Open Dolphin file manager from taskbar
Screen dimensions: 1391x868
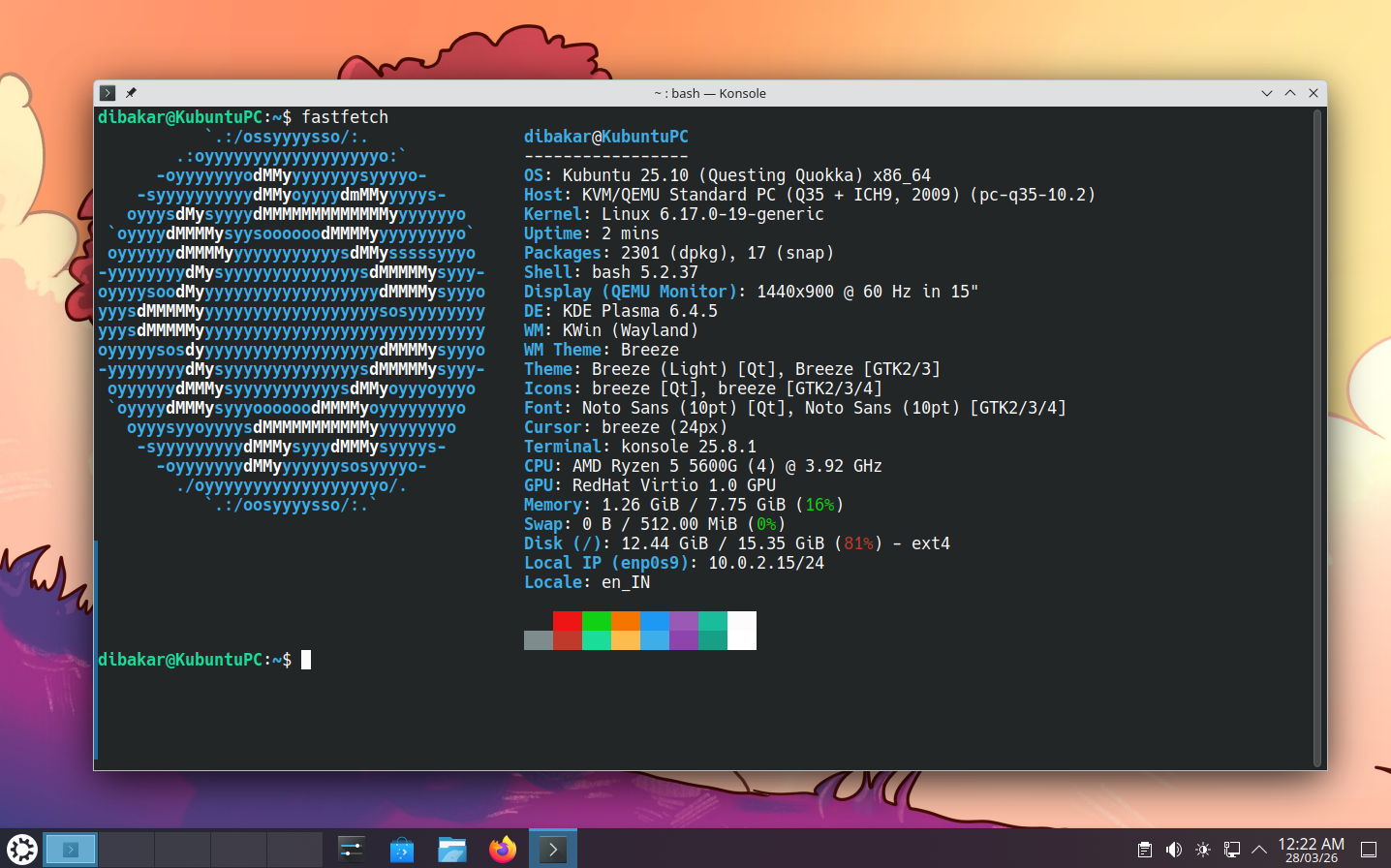point(451,850)
